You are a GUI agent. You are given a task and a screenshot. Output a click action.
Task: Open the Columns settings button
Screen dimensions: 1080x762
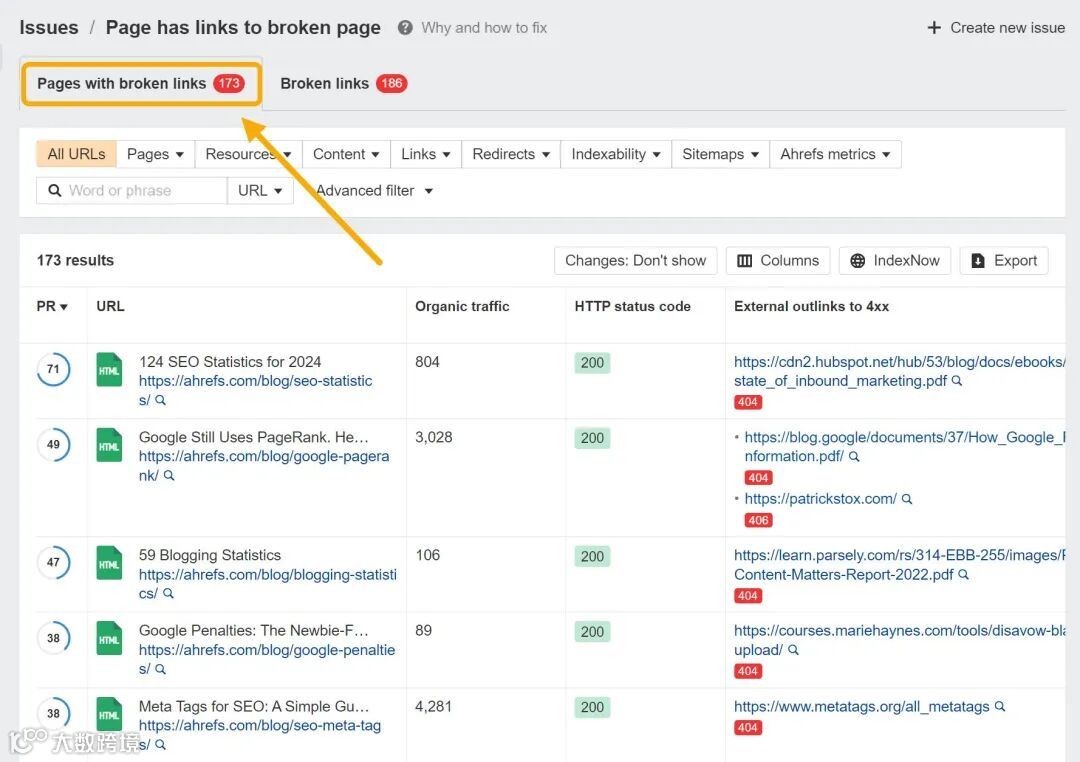tap(778, 261)
